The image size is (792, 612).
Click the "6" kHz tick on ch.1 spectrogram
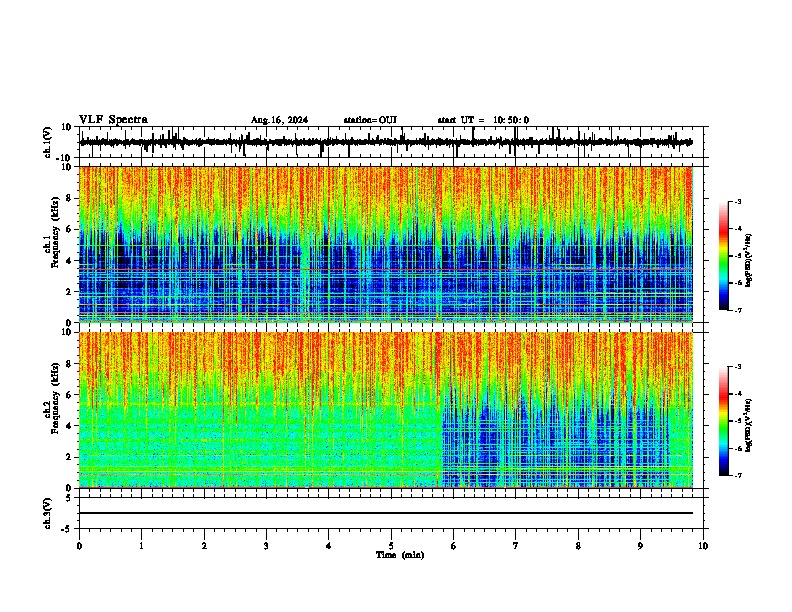(70, 229)
